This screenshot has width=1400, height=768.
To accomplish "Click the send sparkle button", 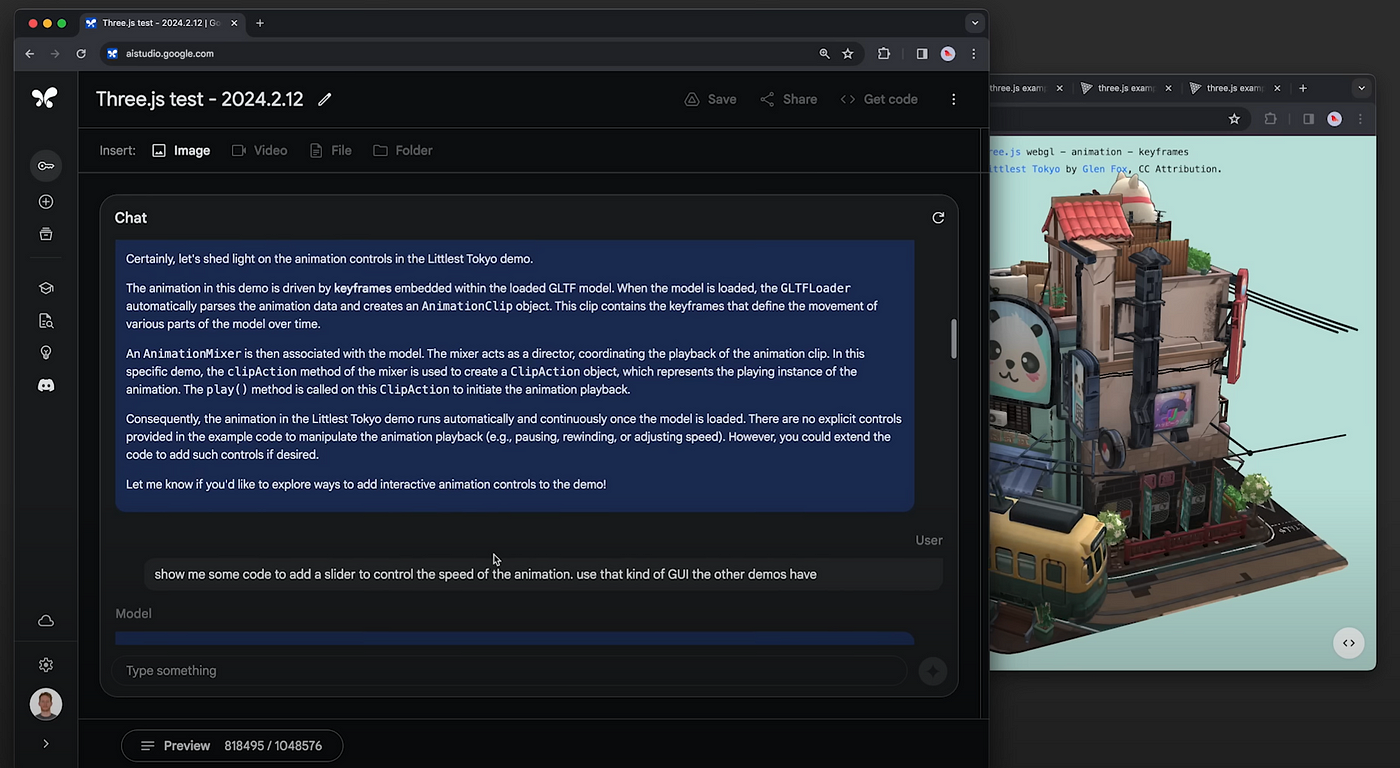I will point(933,670).
